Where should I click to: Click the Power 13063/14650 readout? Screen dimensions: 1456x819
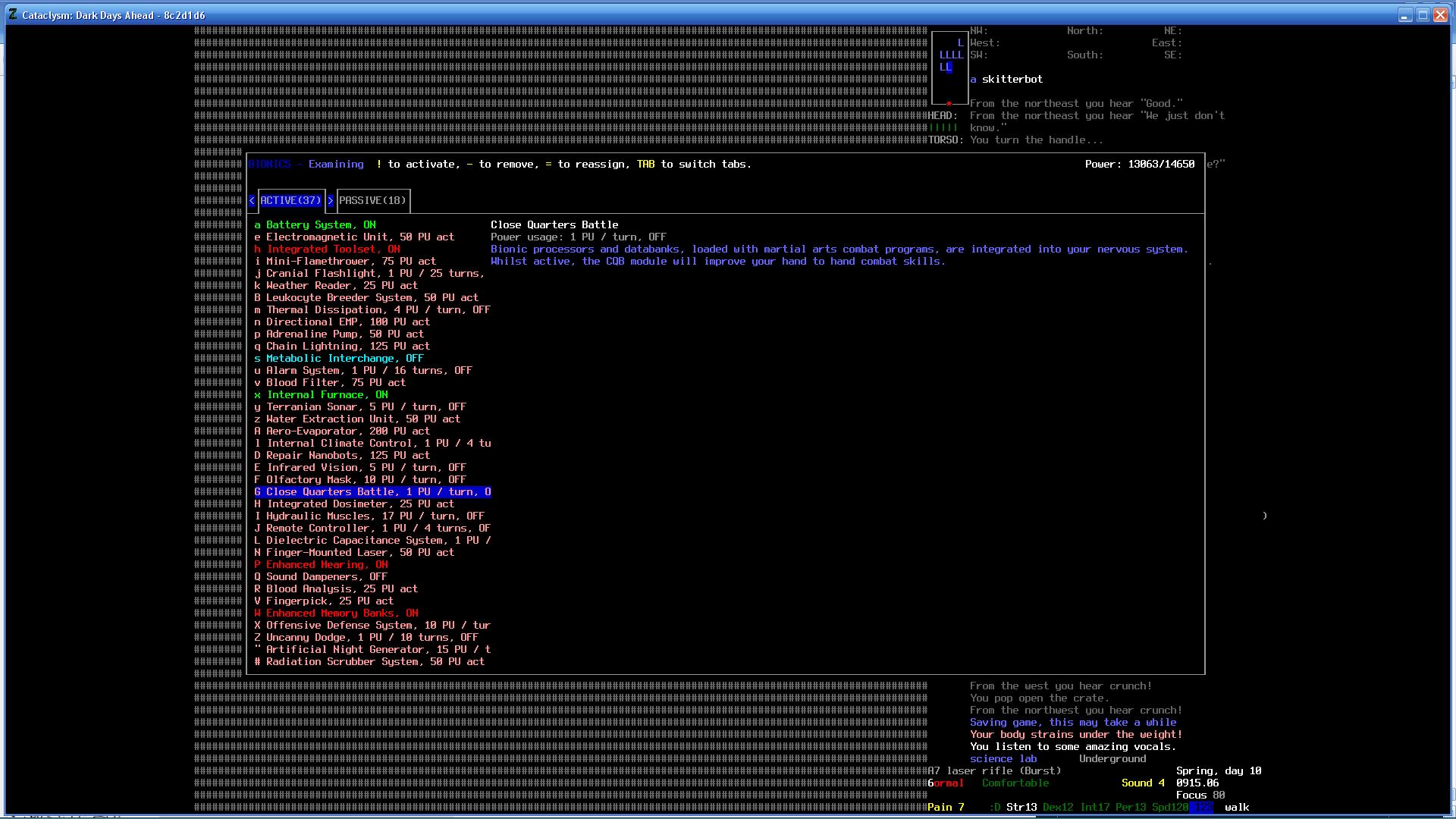click(1139, 165)
